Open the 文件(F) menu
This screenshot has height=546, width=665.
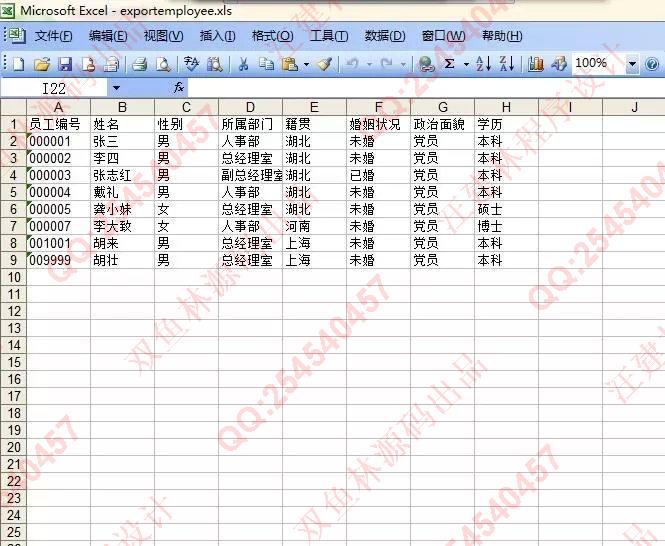53,36
